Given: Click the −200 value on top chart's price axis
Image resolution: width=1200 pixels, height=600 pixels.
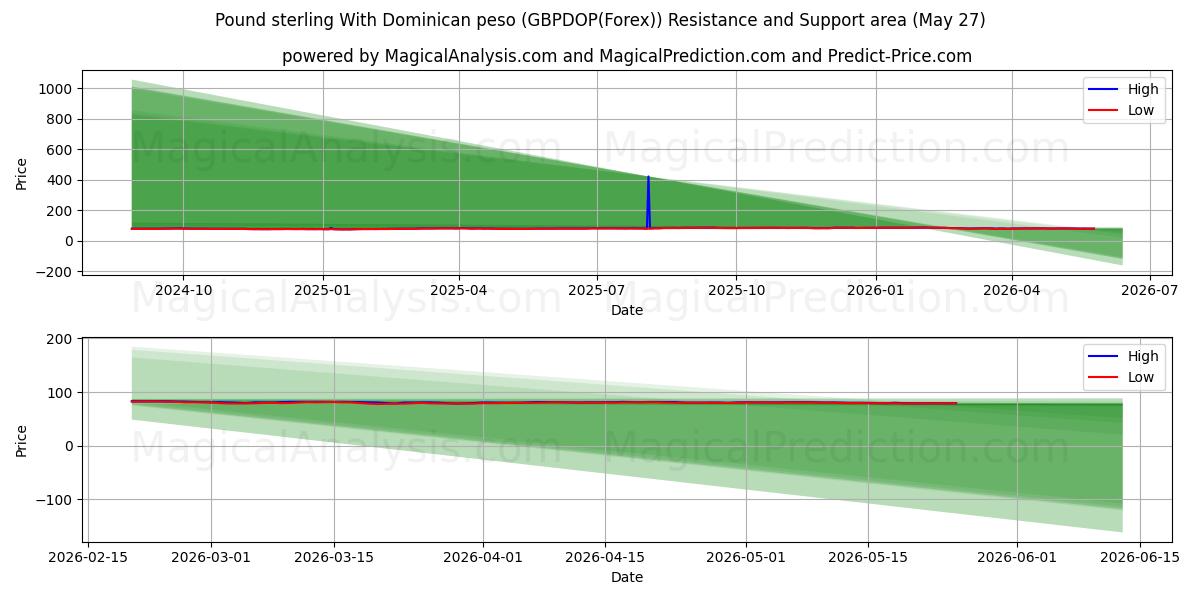Looking at the screenshot, I should [54, 272].
